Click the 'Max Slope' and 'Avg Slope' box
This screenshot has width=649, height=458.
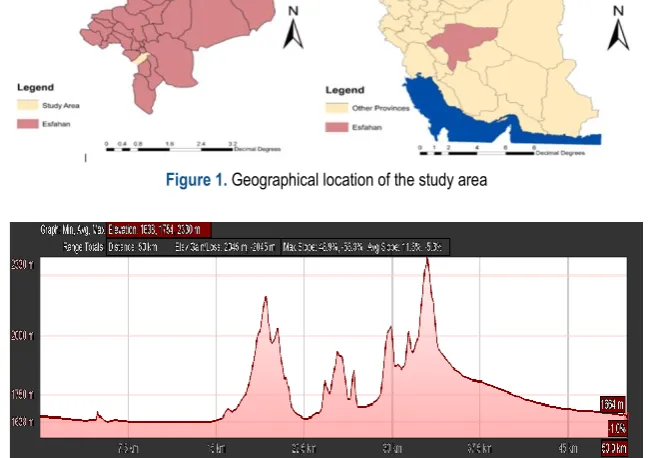pyautogui.click(x=365, y=247)
